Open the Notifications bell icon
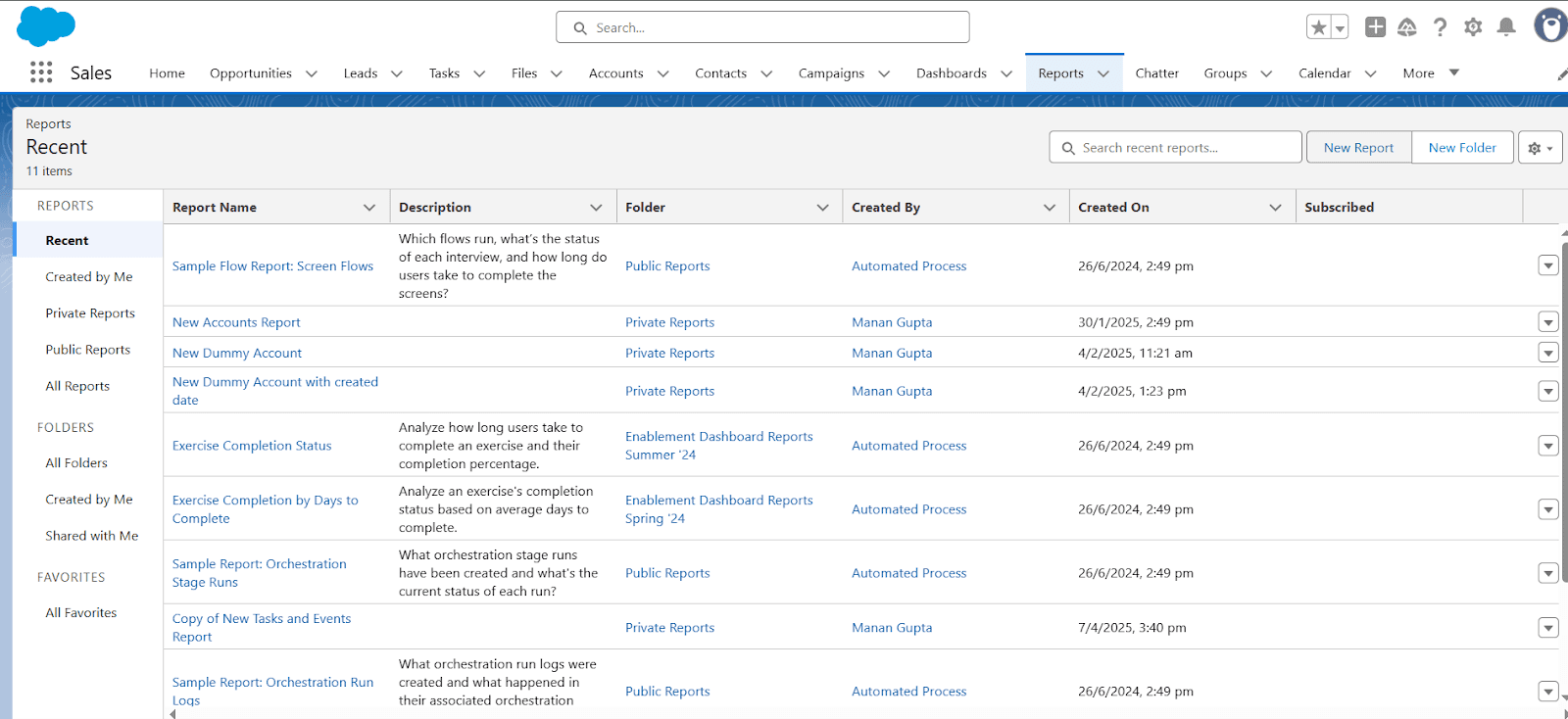 (x=1506, y=27)
